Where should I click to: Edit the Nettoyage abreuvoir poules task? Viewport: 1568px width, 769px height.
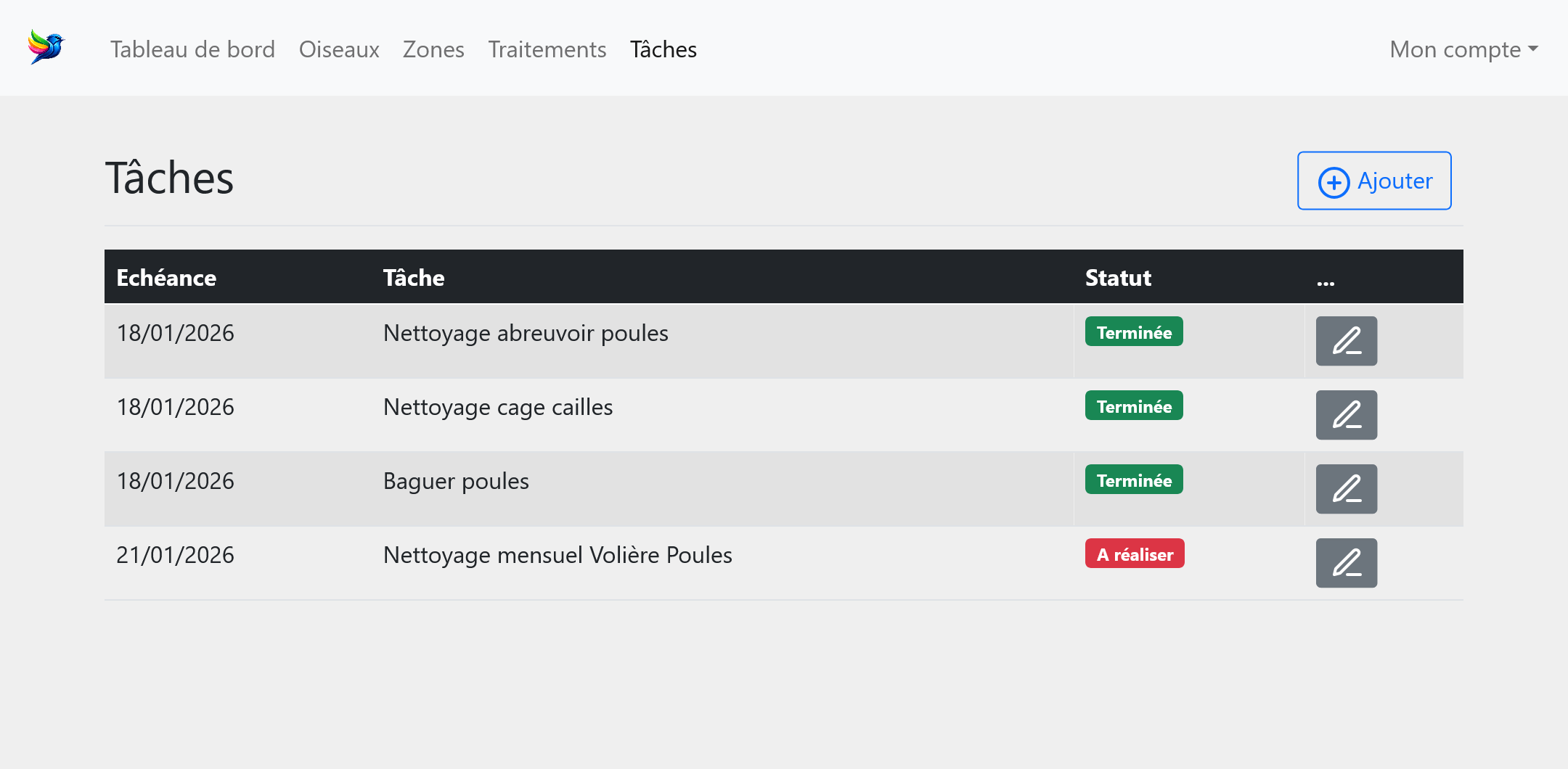pos(1346,341)
